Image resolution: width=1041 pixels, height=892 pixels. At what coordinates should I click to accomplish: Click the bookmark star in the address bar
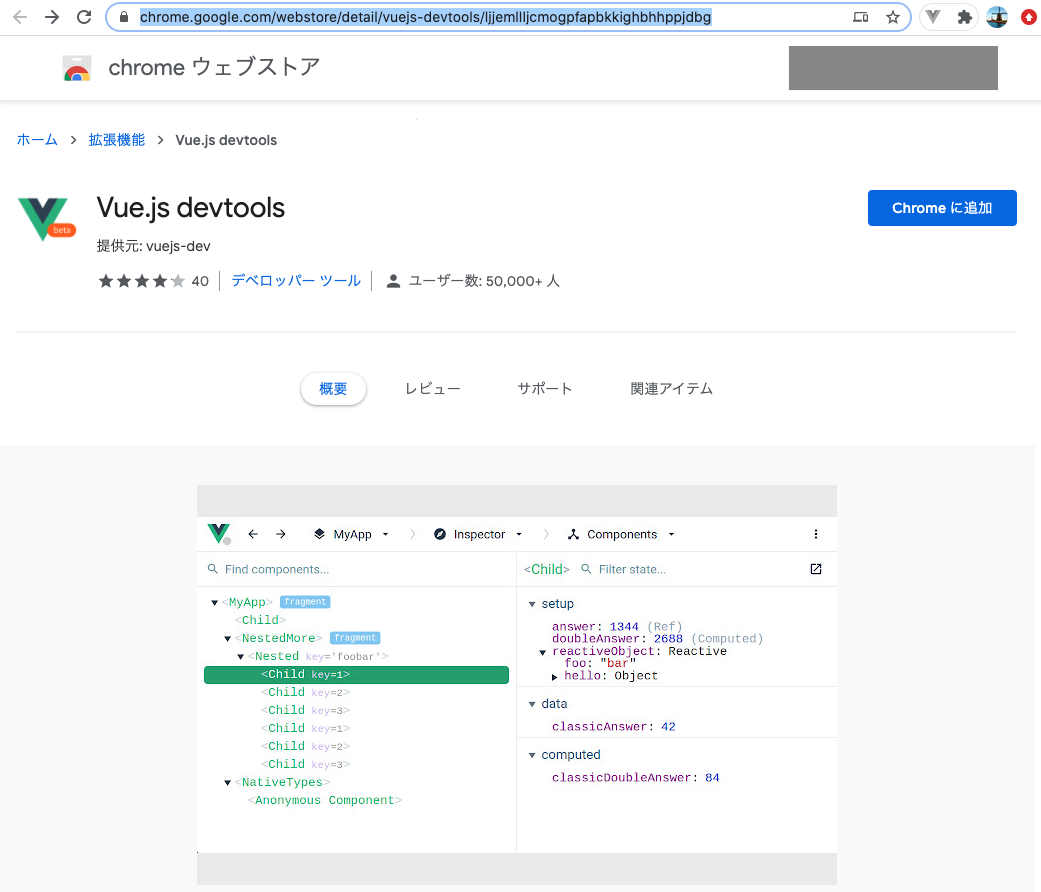click(x=892, y=17)
